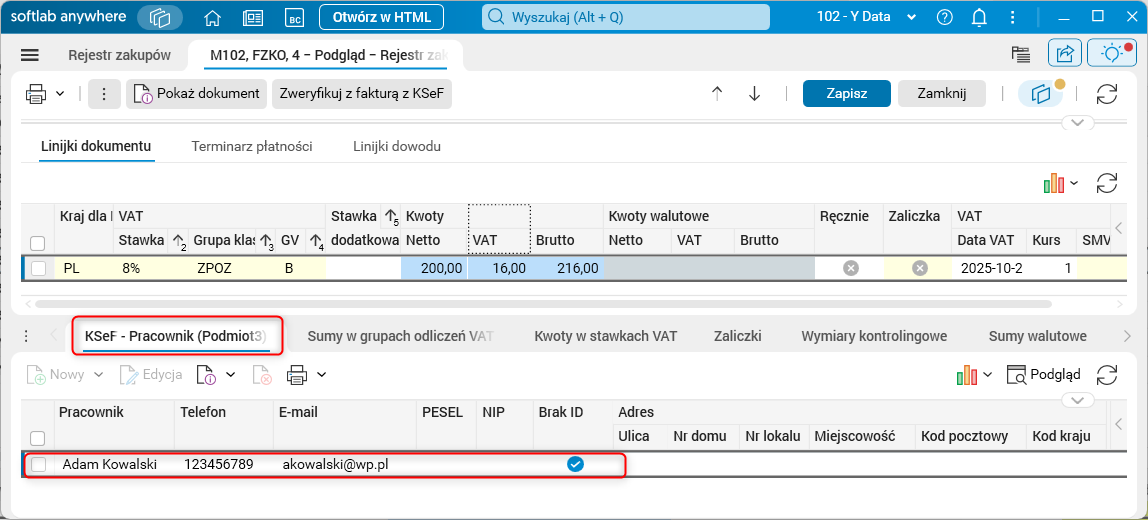Click the up arrow to previous record
The height and width of the screenshot is (520, 1148).
coord(717,93)
